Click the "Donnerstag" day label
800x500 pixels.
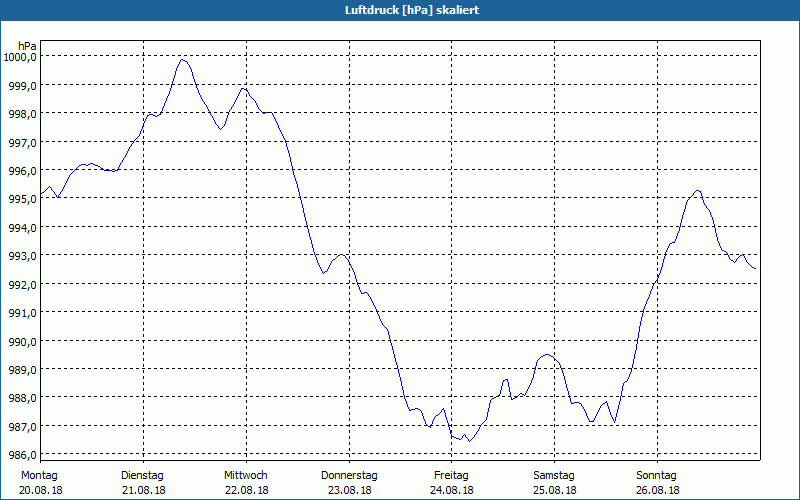349,476
